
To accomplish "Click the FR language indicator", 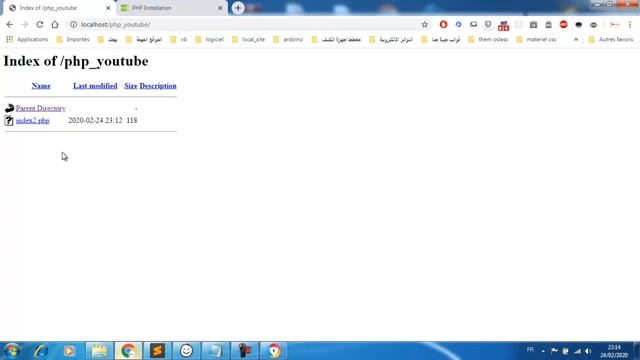I will click(530, 349).
